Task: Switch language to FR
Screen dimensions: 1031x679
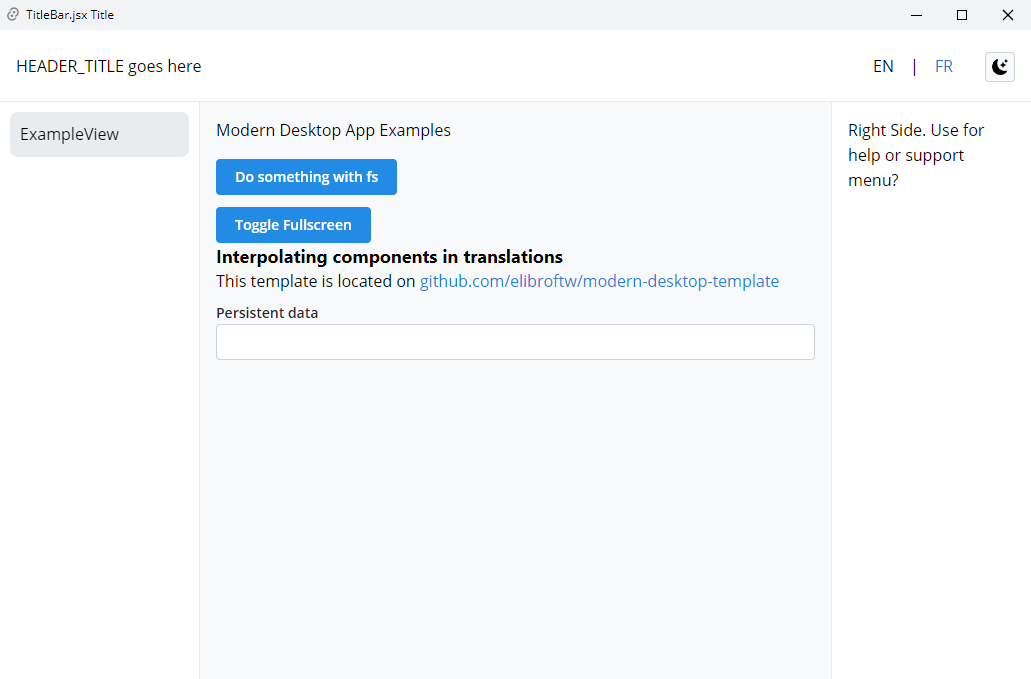Action: point(943,67)
